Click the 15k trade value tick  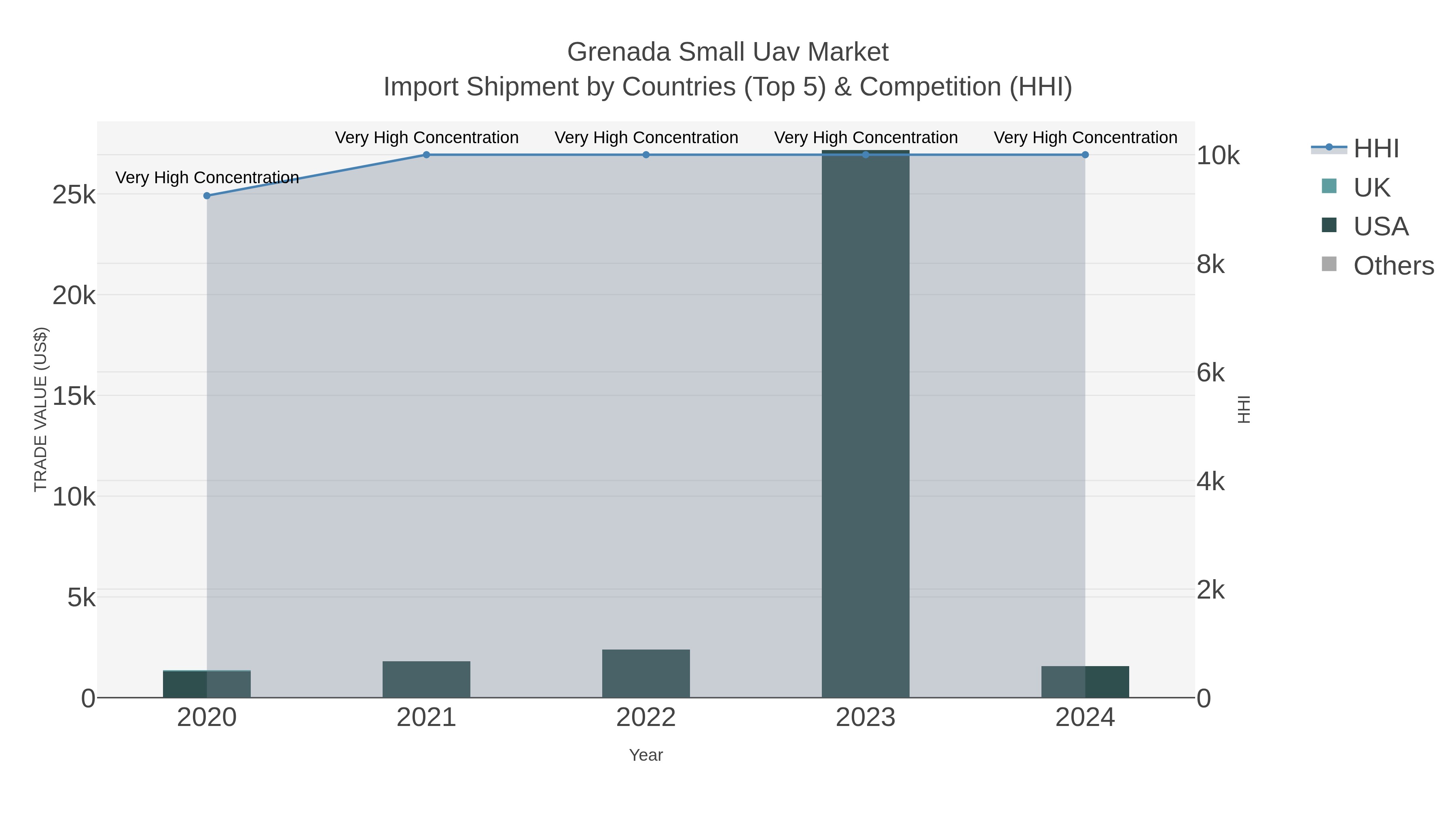[74, 396]
